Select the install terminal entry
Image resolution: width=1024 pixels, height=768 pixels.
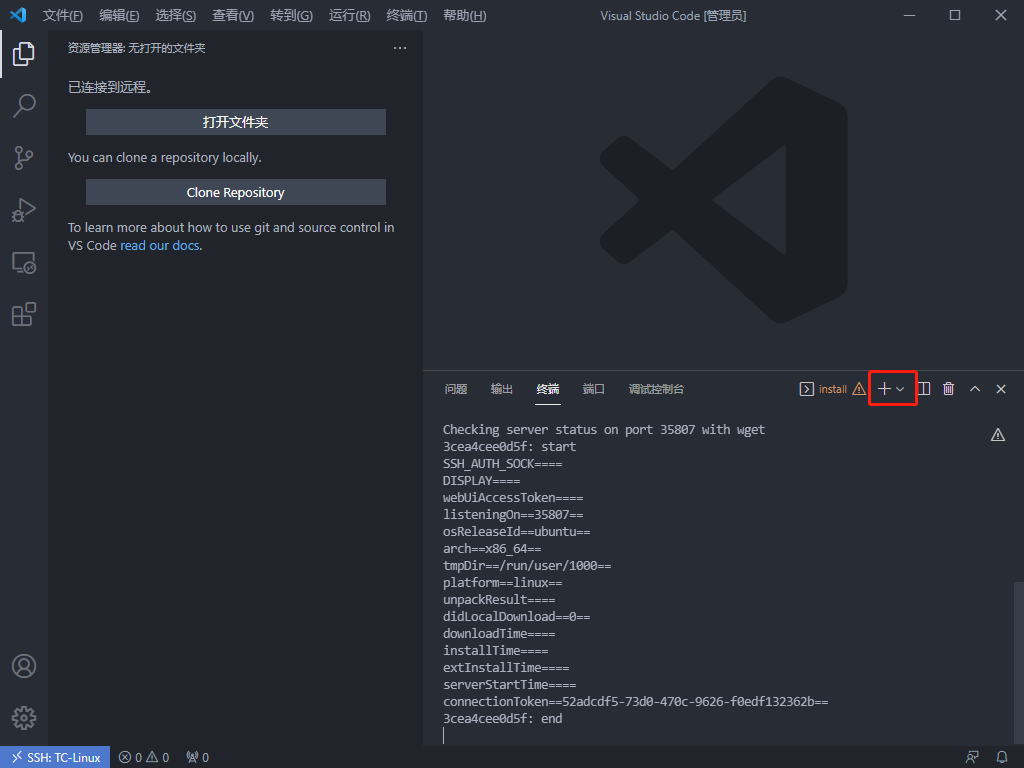[x=823, y=389]
